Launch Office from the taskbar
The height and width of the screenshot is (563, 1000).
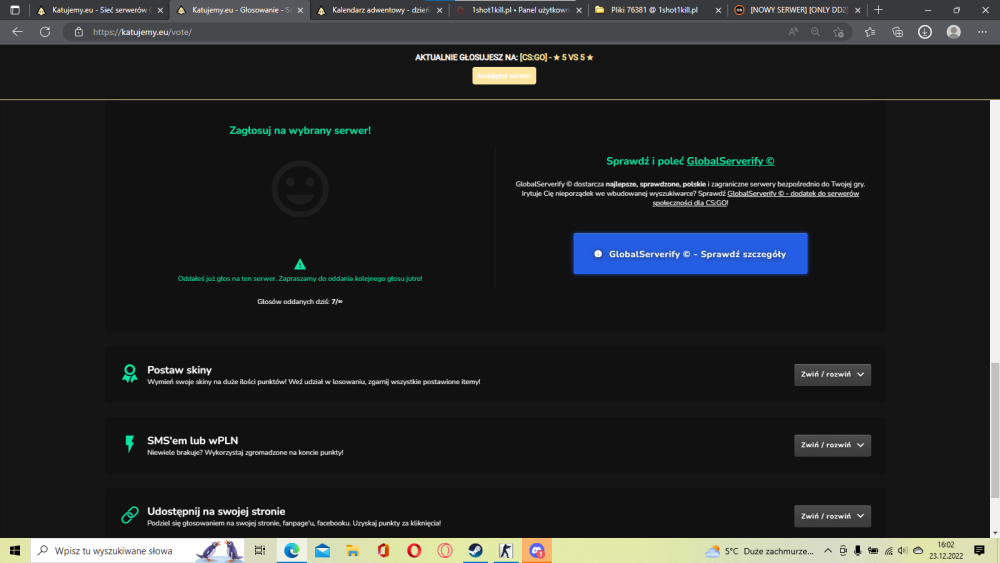pos(383,550)
